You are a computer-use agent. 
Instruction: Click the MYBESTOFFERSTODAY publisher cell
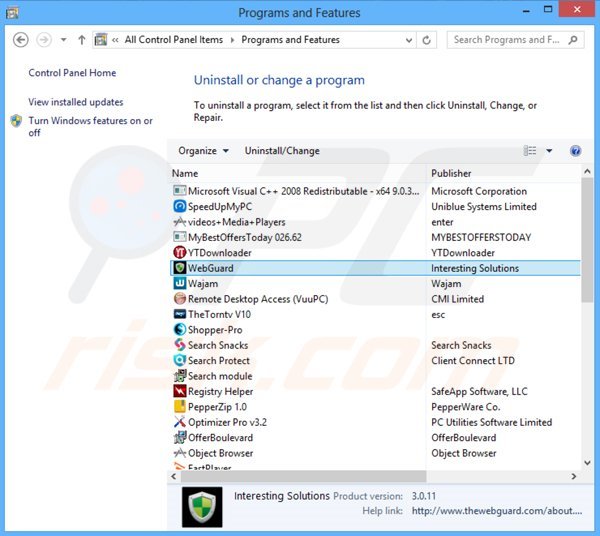click(x=481, y=237)
